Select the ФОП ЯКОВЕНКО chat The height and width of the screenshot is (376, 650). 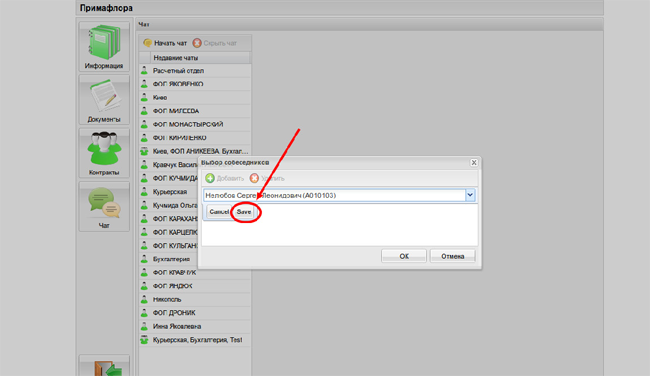195,84
